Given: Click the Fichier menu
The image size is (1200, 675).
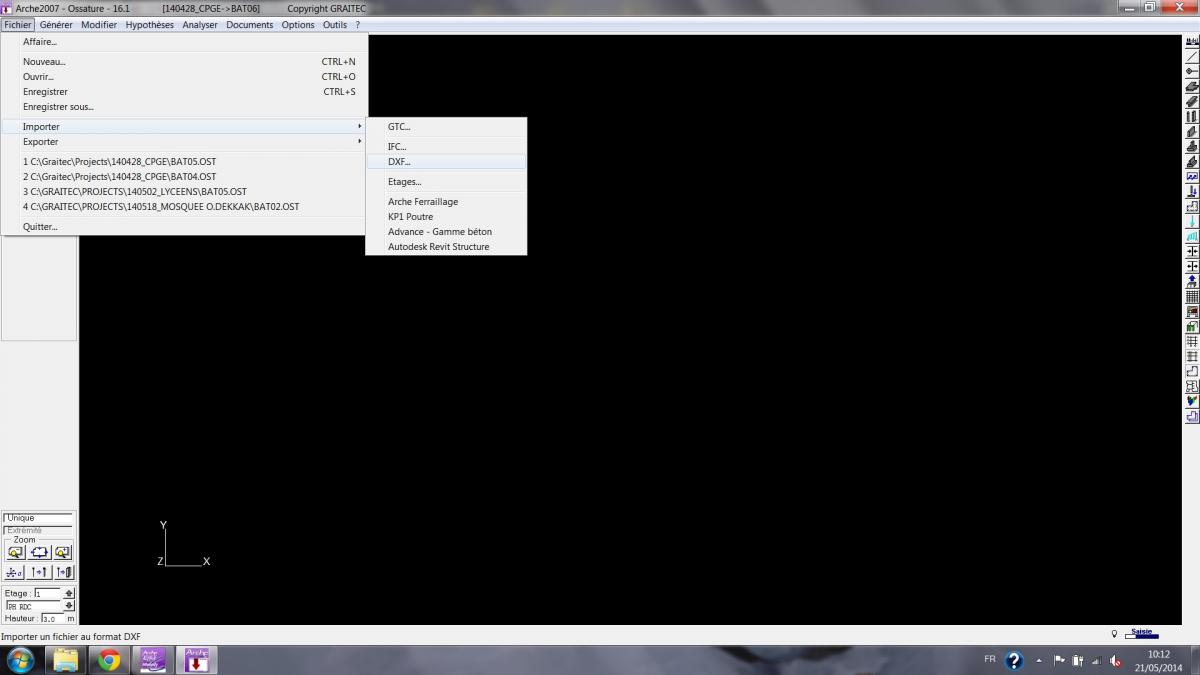Looking at the screenshot, I should (x=18, y=25).
